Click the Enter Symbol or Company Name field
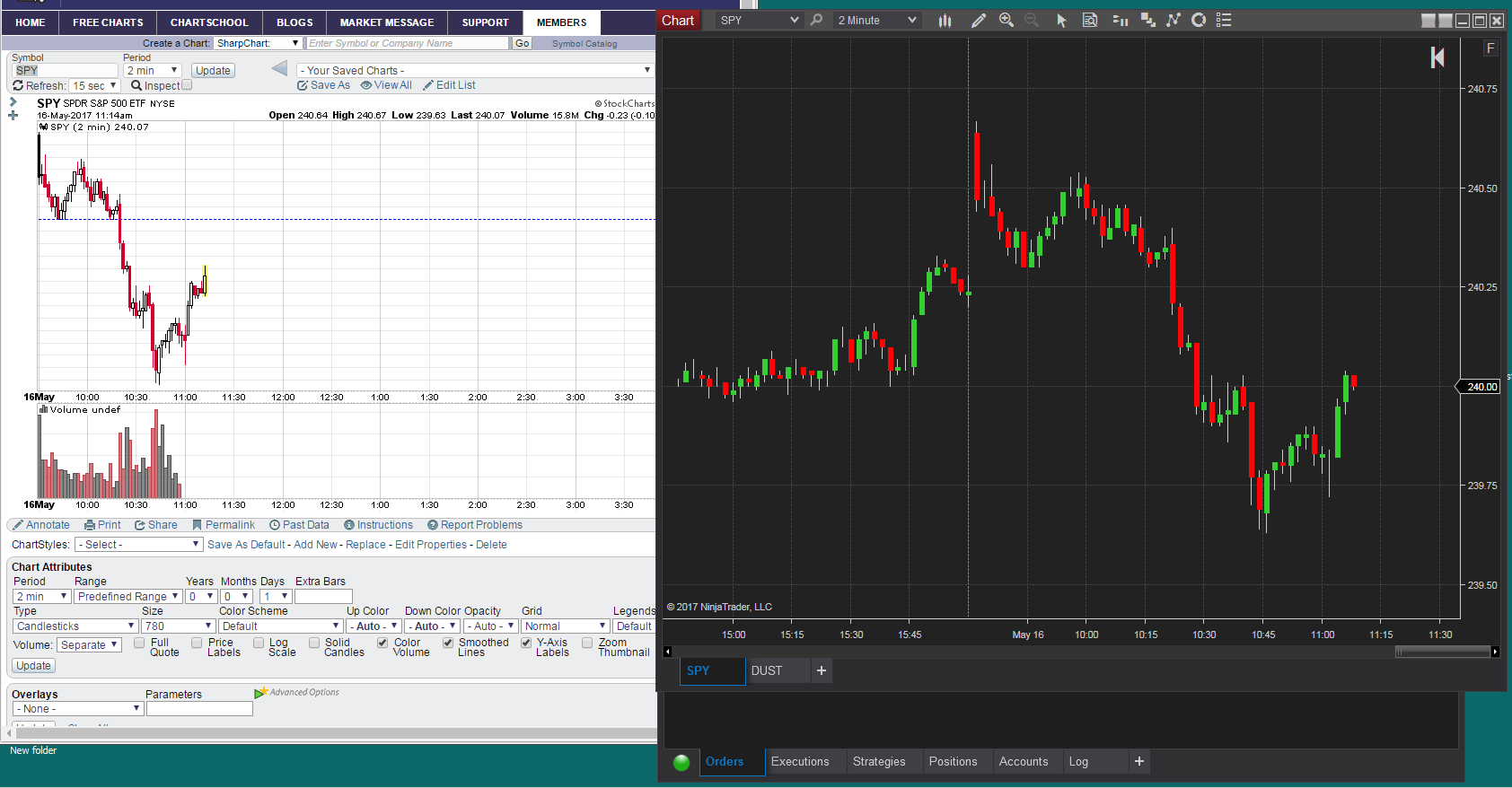Image resolution: width=1512 pixels, height=788 pixels. (408, 43)
